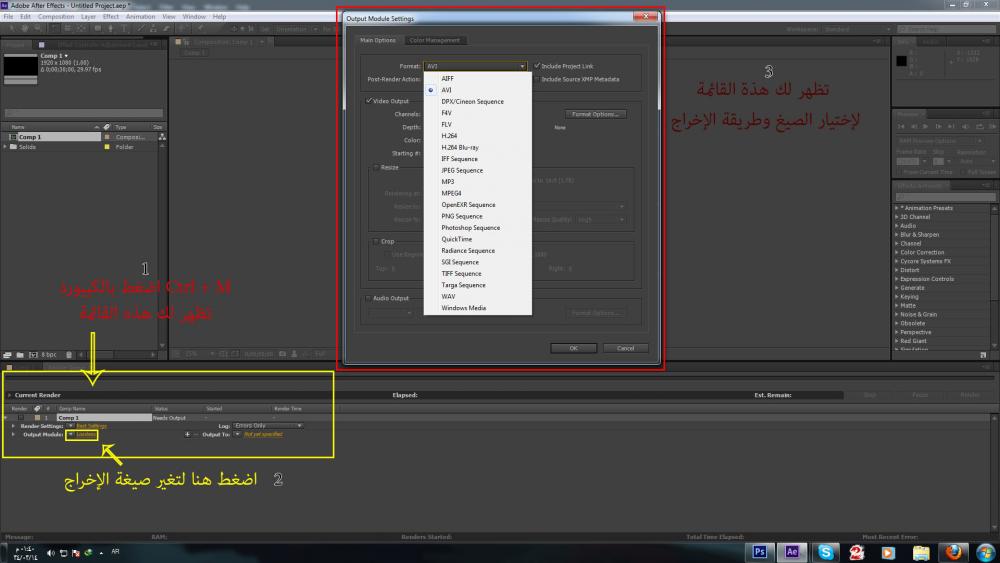This screenshot has width=1000, height=563.
Task: Open File Explorer from the taskbar
Action: tap(921, 552)
